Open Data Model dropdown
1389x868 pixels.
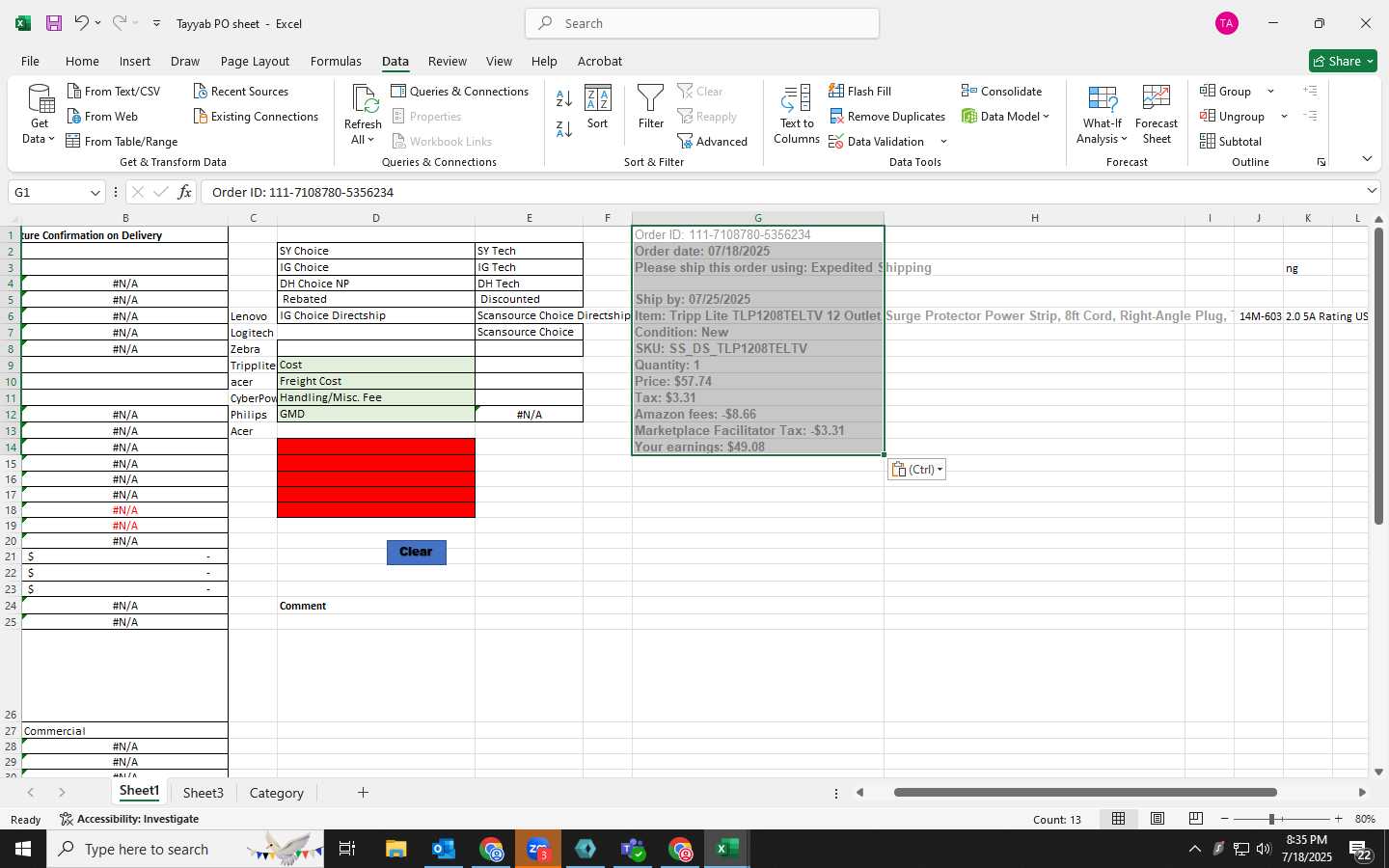(1005, 116)
